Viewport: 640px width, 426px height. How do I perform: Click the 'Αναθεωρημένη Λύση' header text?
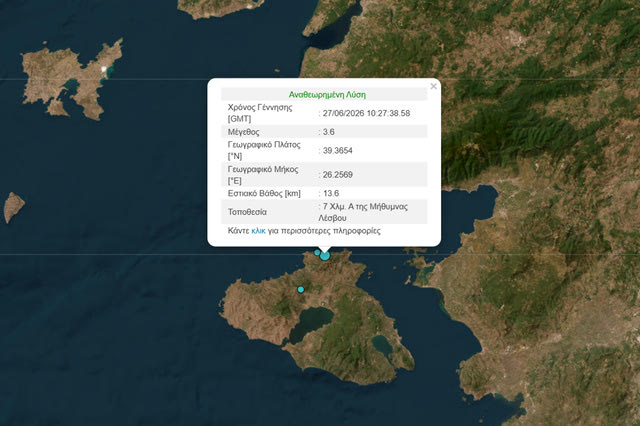(x=327, y=95)
